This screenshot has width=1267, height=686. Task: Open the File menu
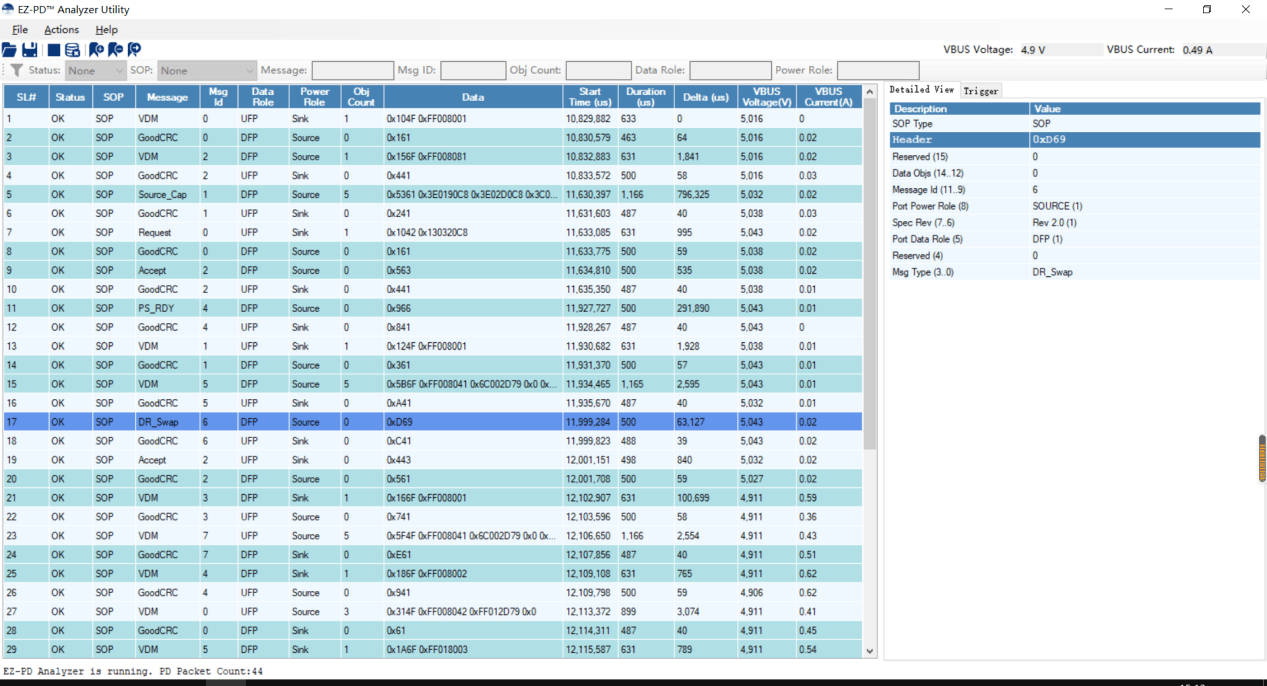pyautogui.click(x=20, y=30)
